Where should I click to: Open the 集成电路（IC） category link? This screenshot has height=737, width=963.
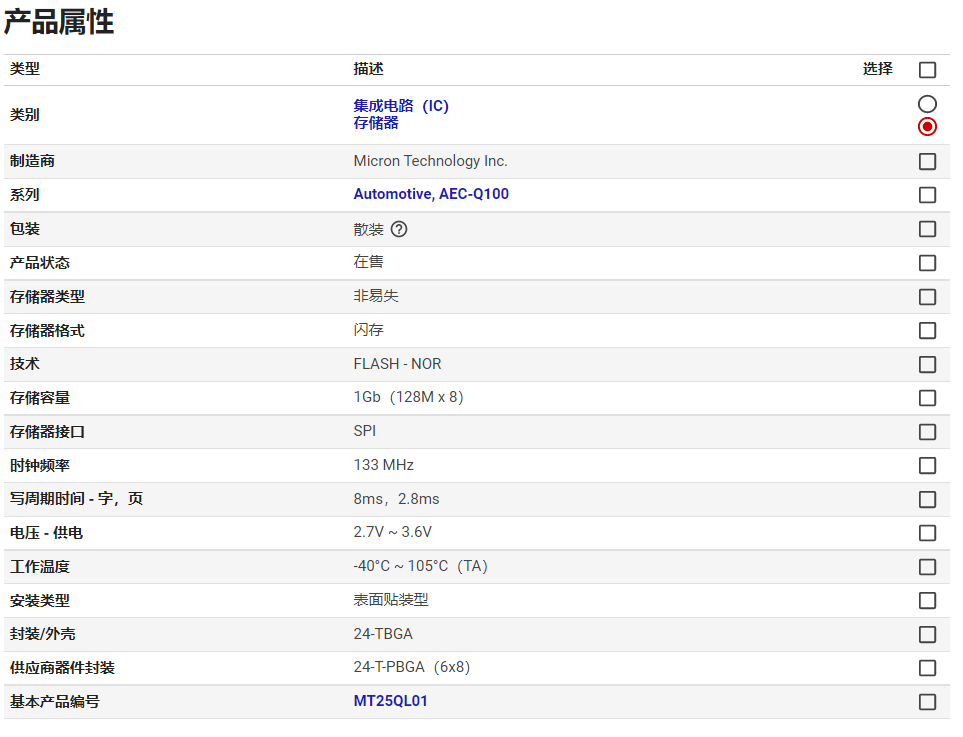(x=400, y=106)
